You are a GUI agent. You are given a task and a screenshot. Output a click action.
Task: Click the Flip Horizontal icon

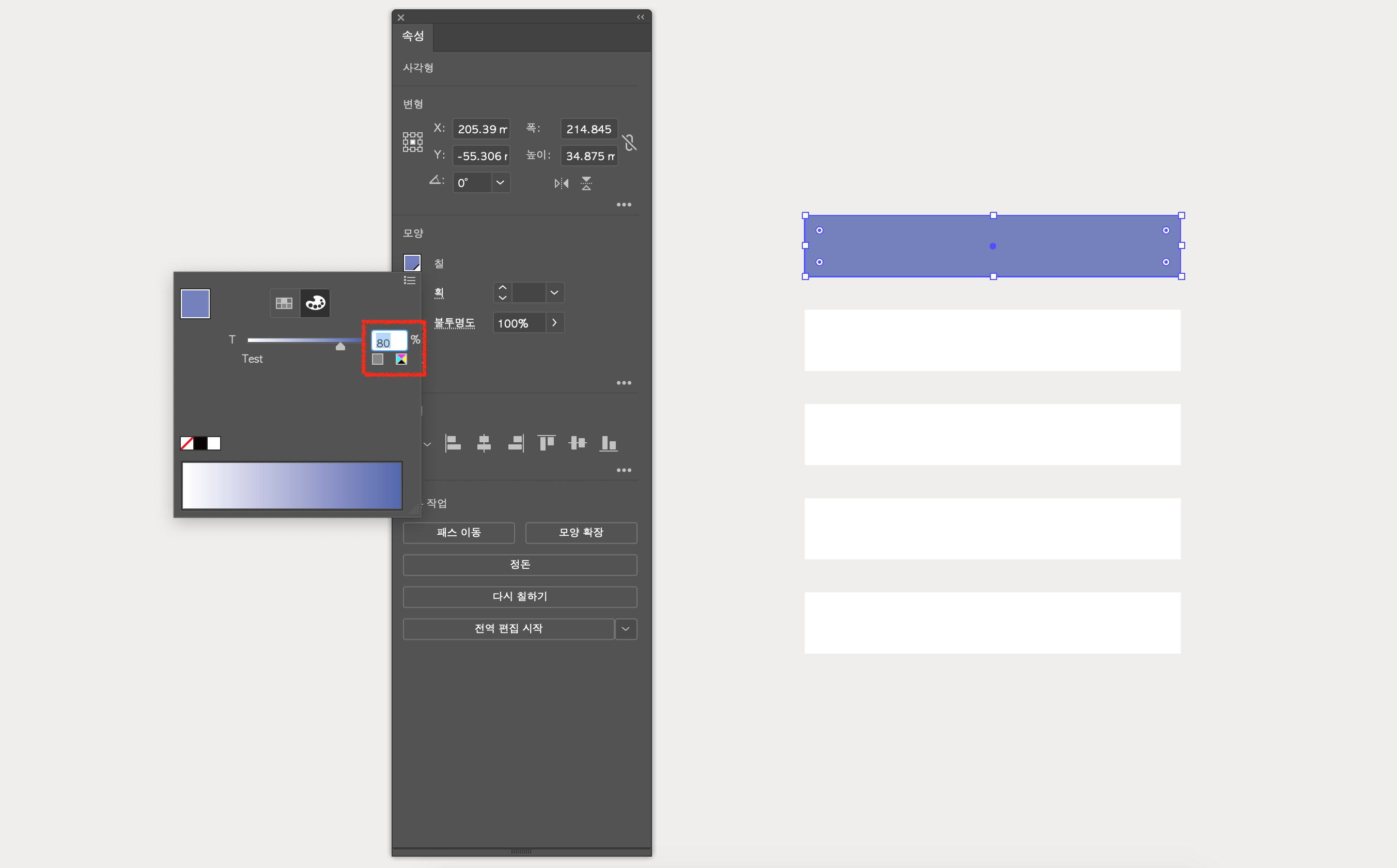tap(561, 184)
